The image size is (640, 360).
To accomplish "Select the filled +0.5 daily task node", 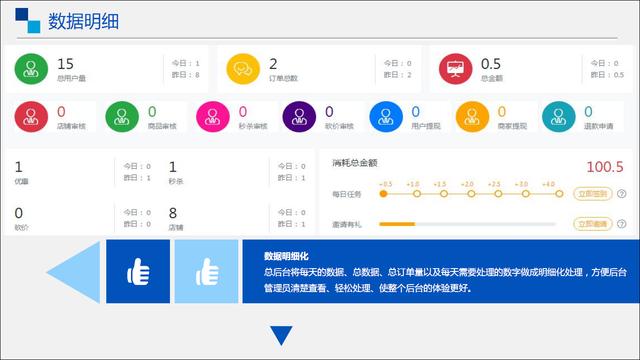I will [x=383, y=194].
